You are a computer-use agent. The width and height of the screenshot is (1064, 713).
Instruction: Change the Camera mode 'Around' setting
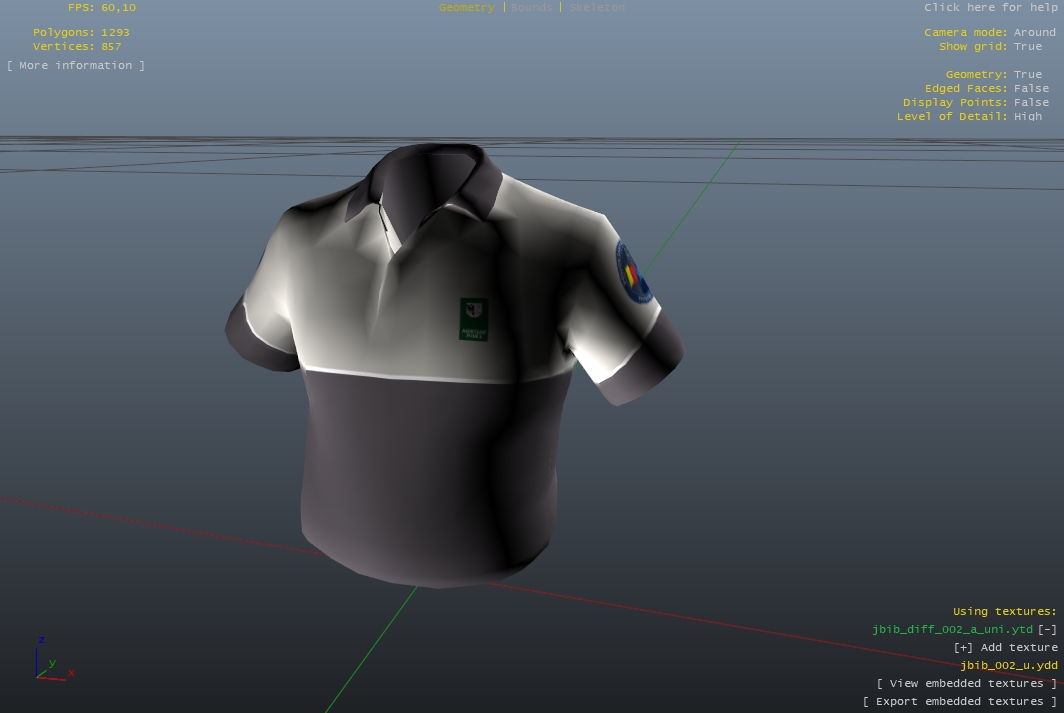1034,33
